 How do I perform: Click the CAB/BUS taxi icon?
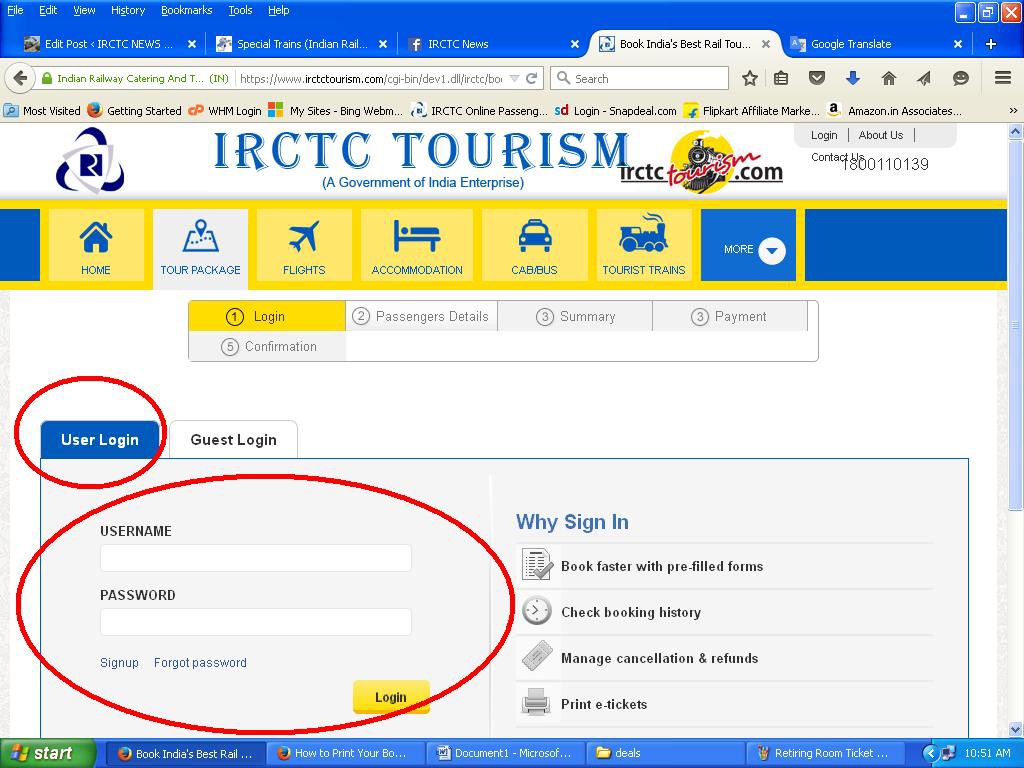(534, 237)
